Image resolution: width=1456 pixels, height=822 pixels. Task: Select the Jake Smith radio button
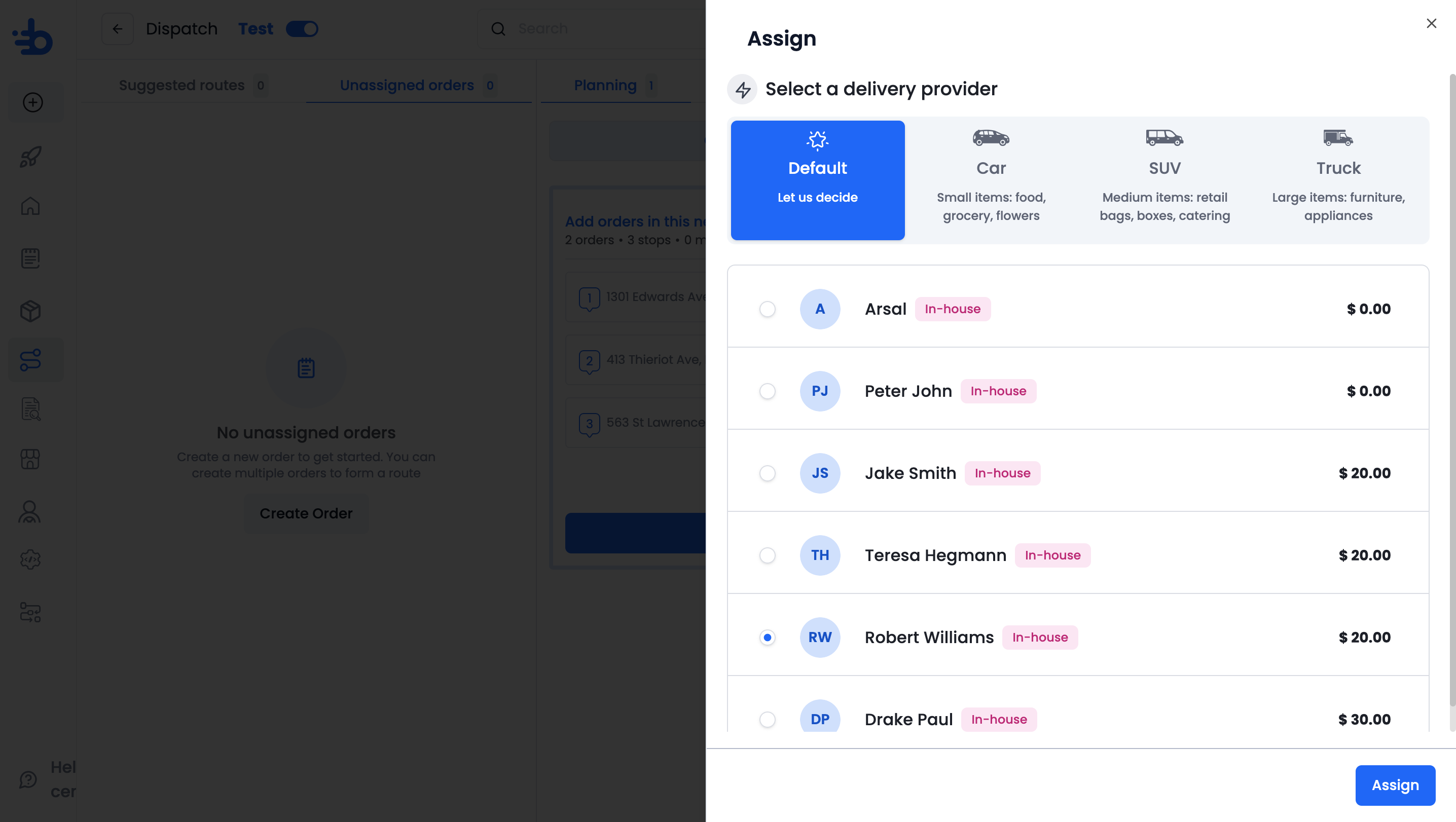pos(767,473)
